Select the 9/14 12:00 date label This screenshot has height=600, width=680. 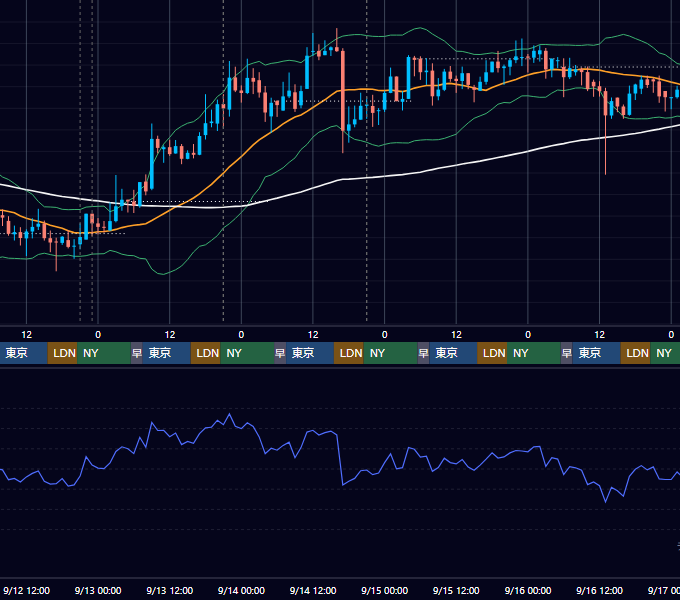[x=313, y=590]
